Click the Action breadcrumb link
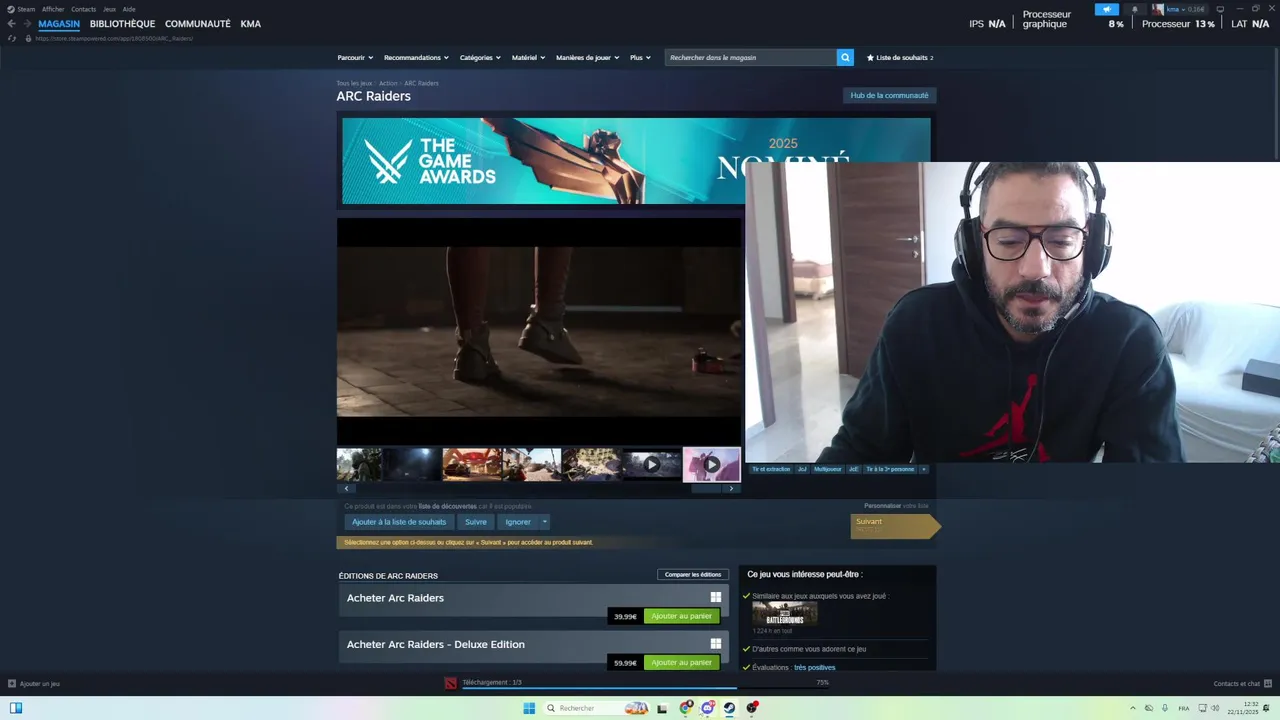 [x=388, y=83]
